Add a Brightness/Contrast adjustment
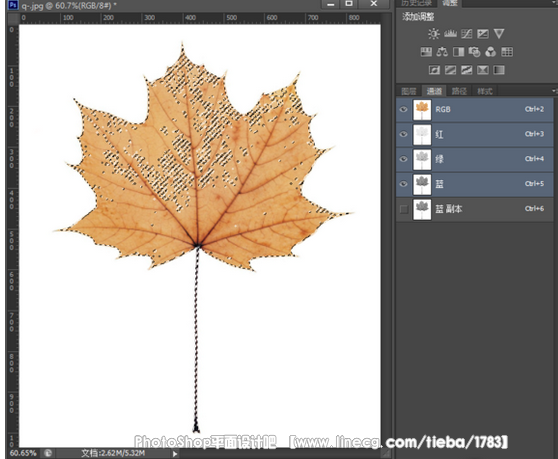Image resolution: width=558 pixels, height=459 pixels. [433, 34]
